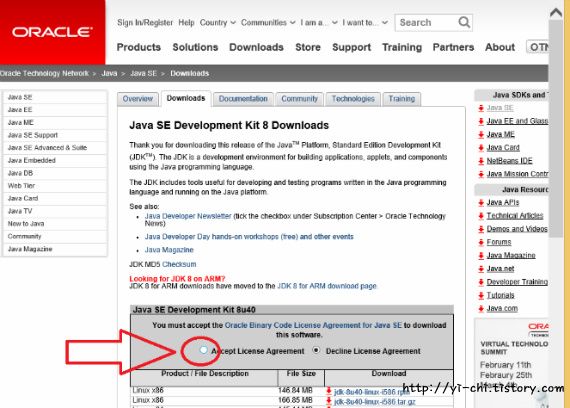Screen dimensions: 570x408
Task: Click the scrollbar up arrow
Action: point(556,13)
